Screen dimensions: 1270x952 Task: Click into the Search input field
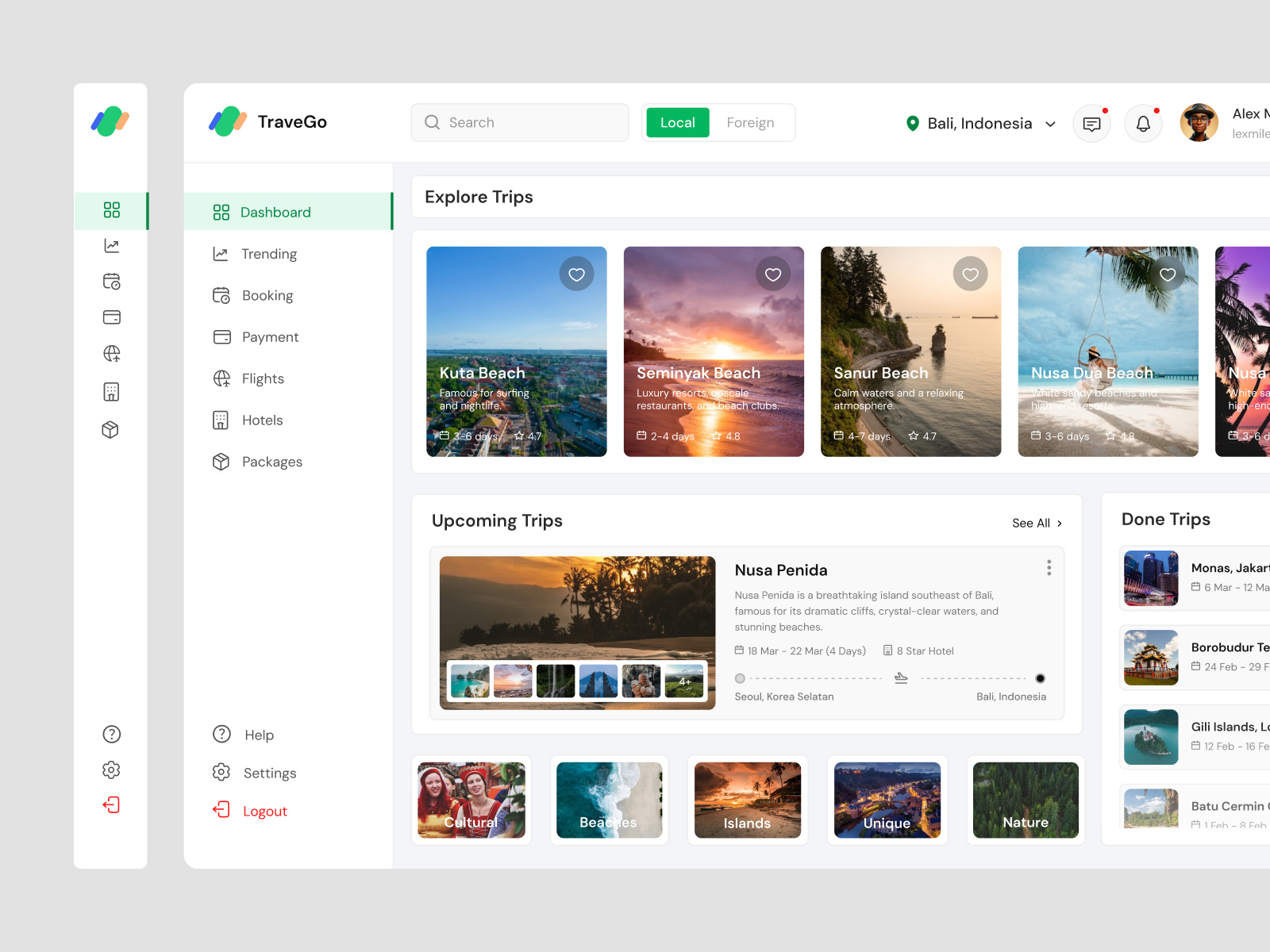pos(520,123)
